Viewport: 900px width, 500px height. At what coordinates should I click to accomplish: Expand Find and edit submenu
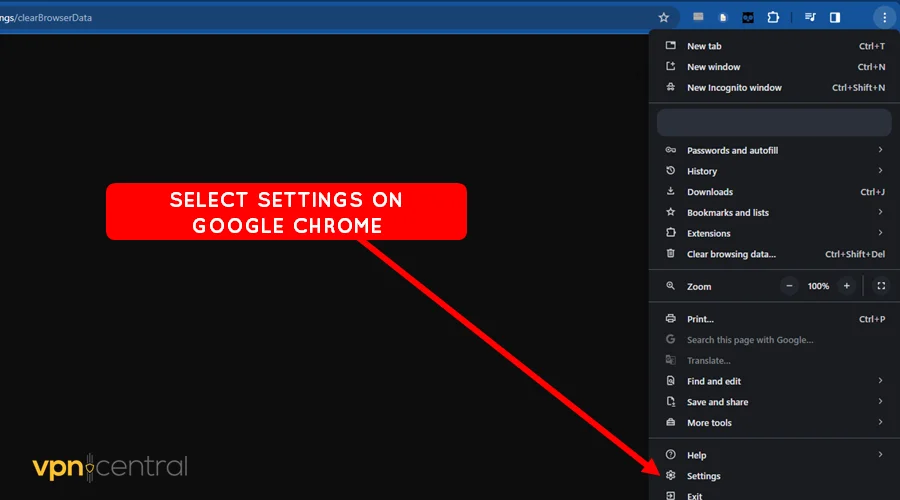774,381
